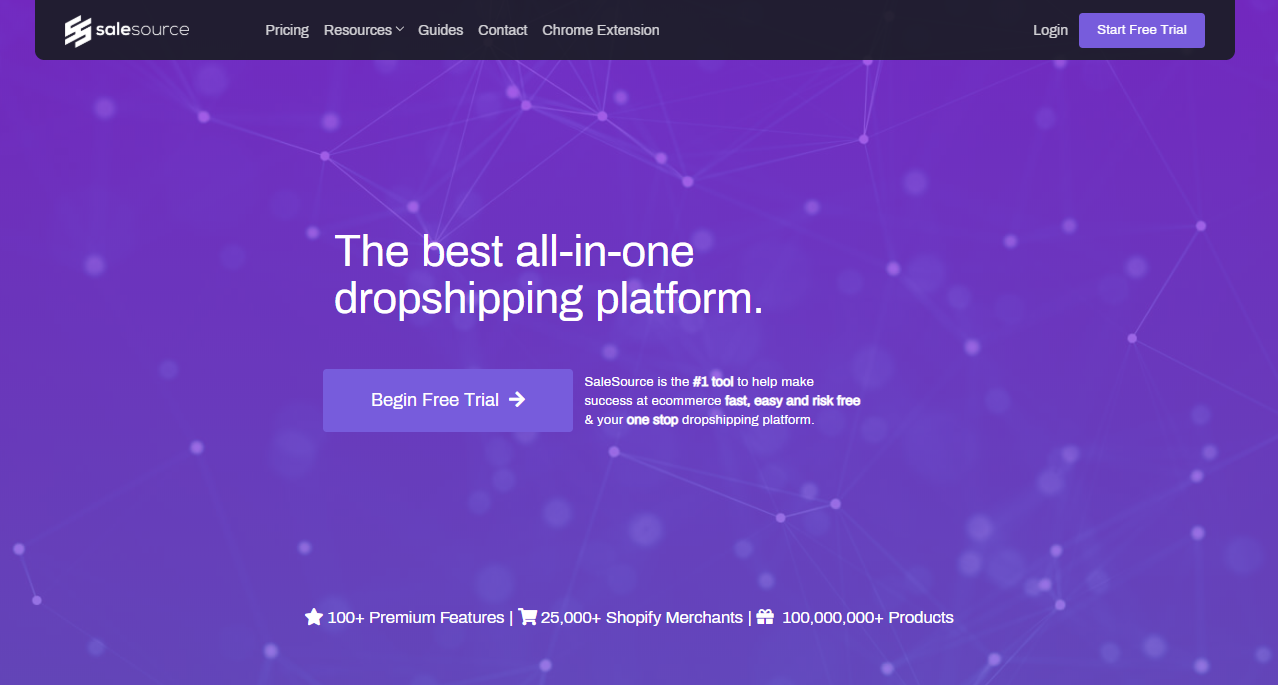Click the "one stop" bold text

(652, 420)
